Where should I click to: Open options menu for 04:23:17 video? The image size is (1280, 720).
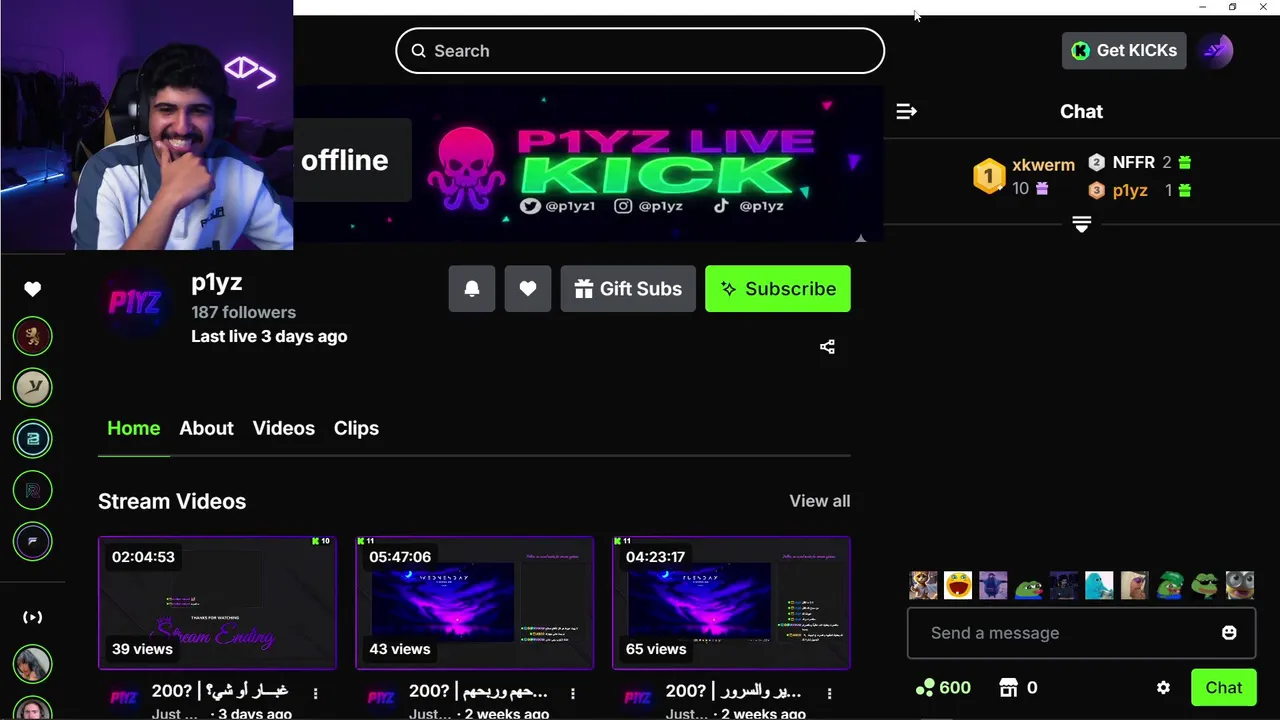pos(829,693)
